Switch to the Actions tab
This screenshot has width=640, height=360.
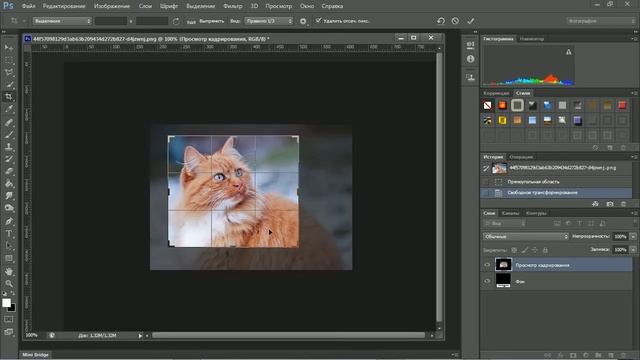click(x=521, y=157)
